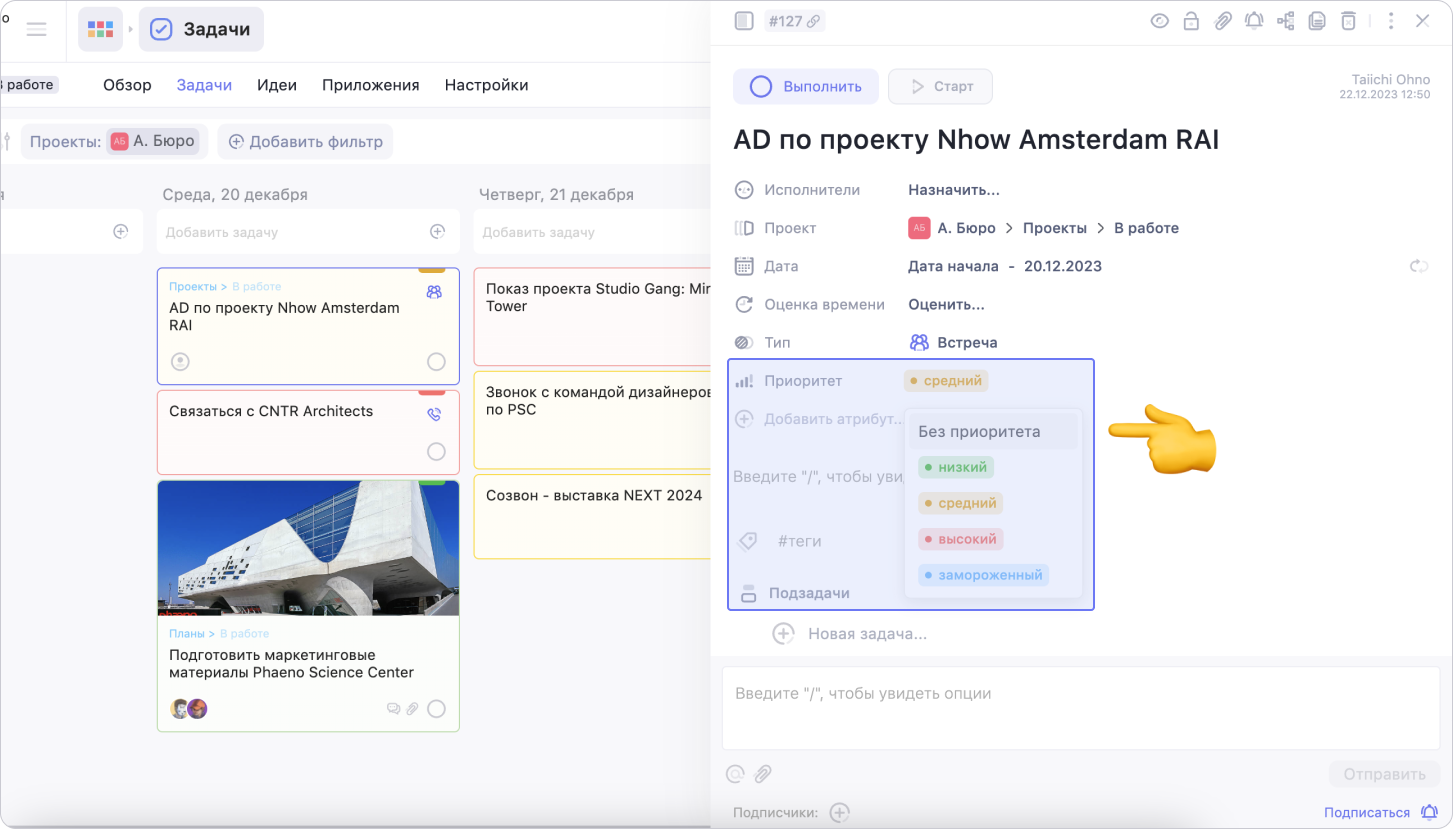
Task: Open the Phaeno Science Center building thumbnail
Action: tap(308, 548)
